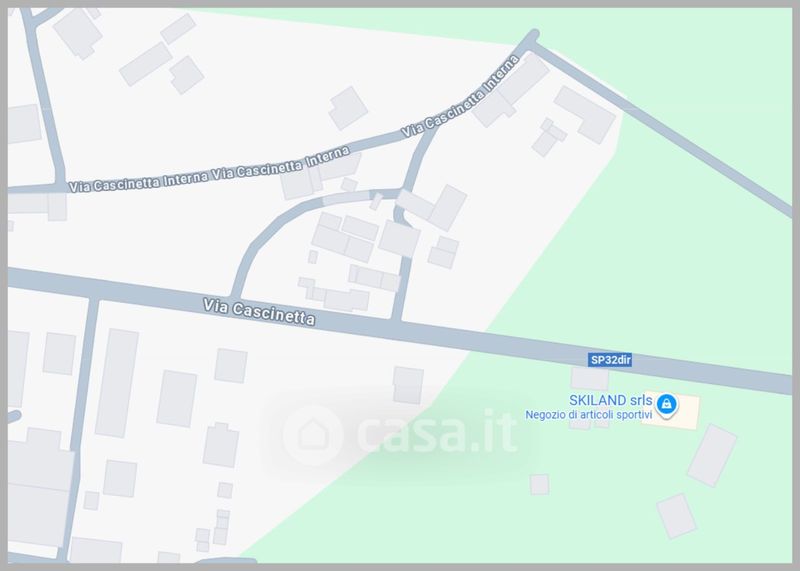
Task: Click the building just below SP32dir badge
Action: coord(590,378)
